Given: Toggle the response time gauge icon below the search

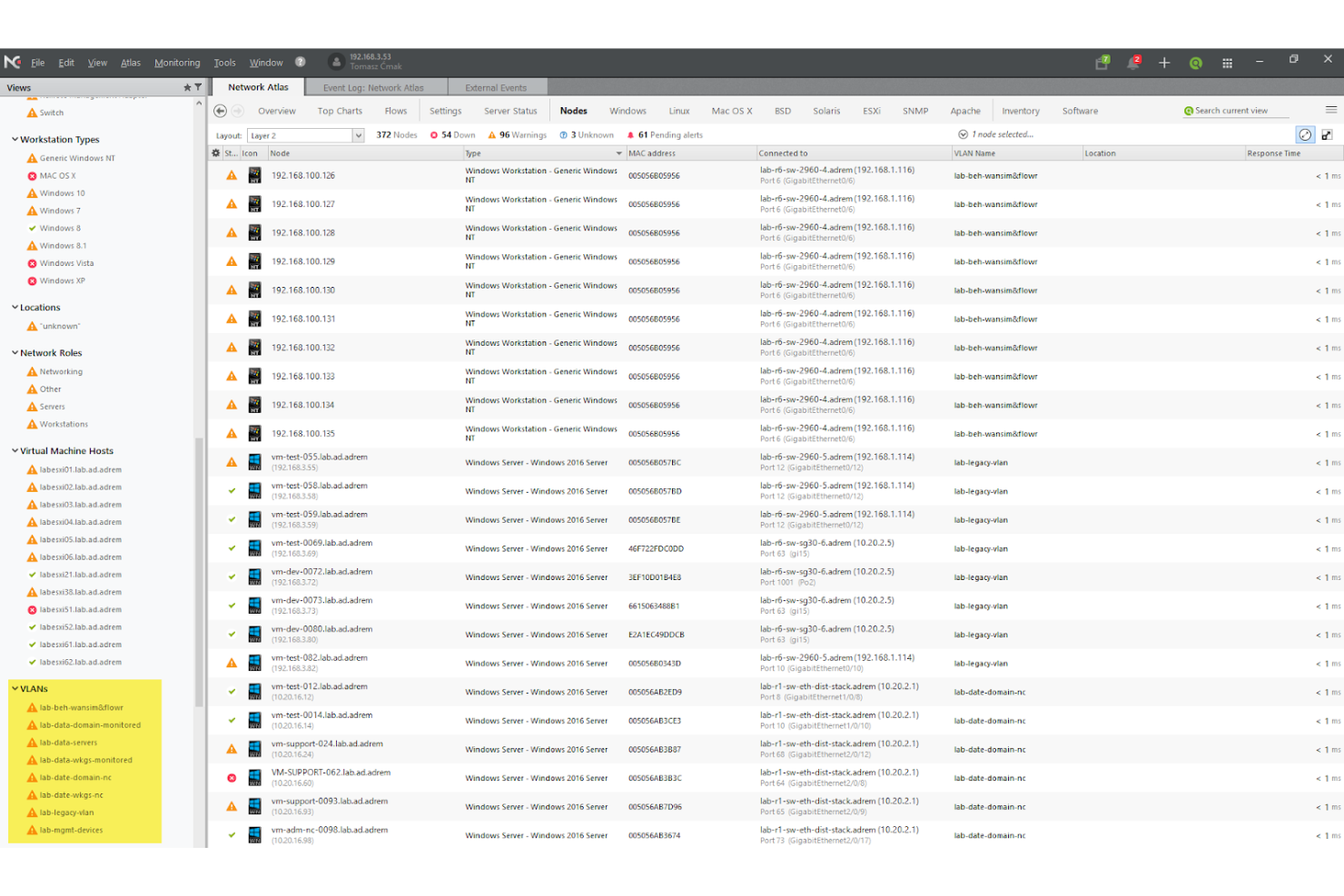Looking at the screenshot, I should [1305, 134].
